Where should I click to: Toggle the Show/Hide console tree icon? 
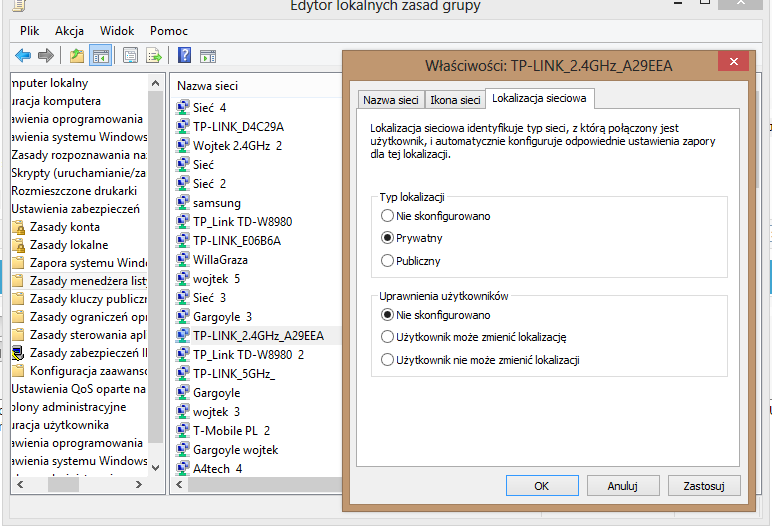pyautogui.click(x=100, y=55)
